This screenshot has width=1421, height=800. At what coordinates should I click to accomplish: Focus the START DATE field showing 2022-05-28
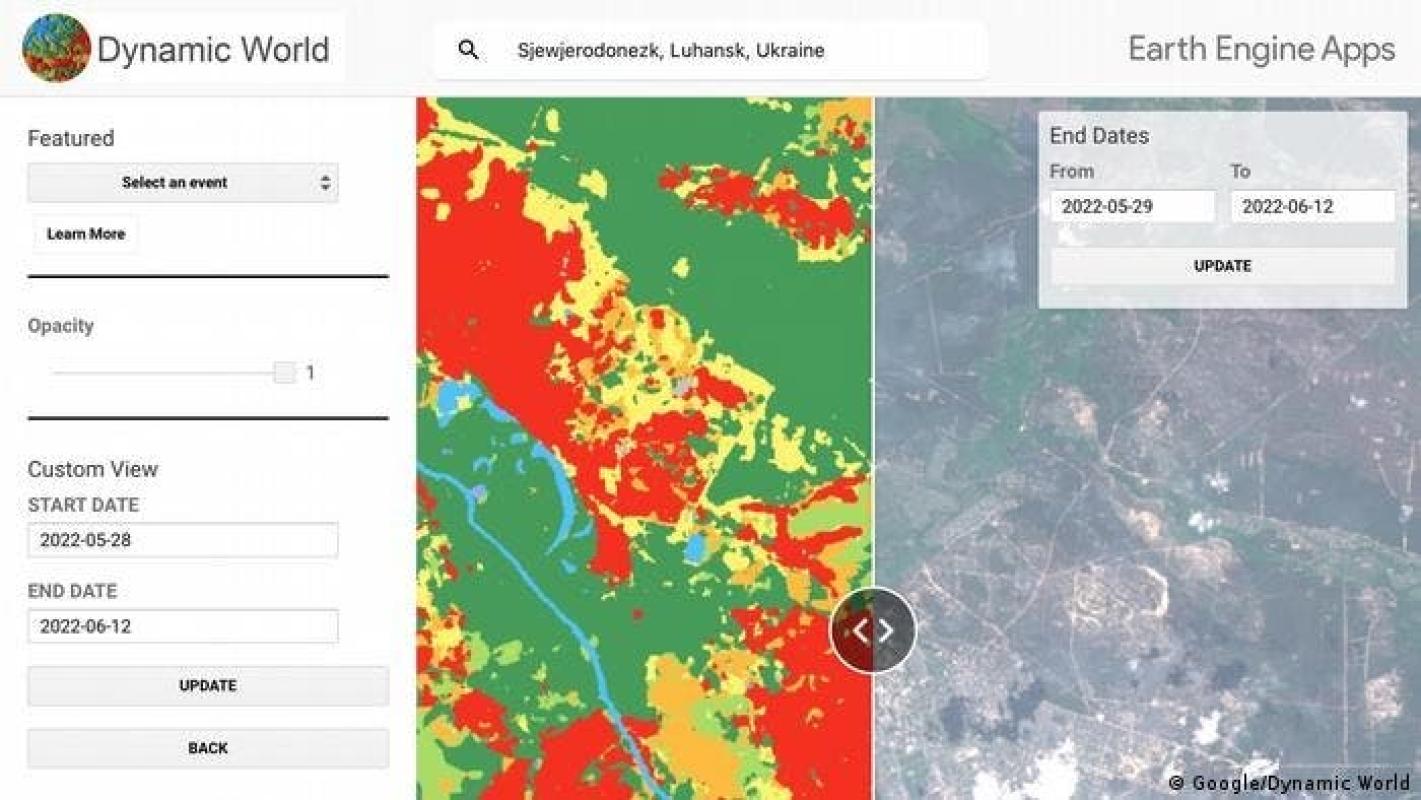point(183,541)
